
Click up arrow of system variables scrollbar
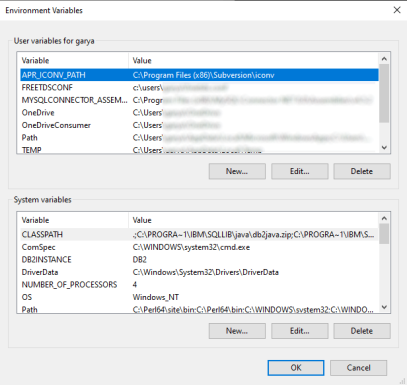point(384,219)
